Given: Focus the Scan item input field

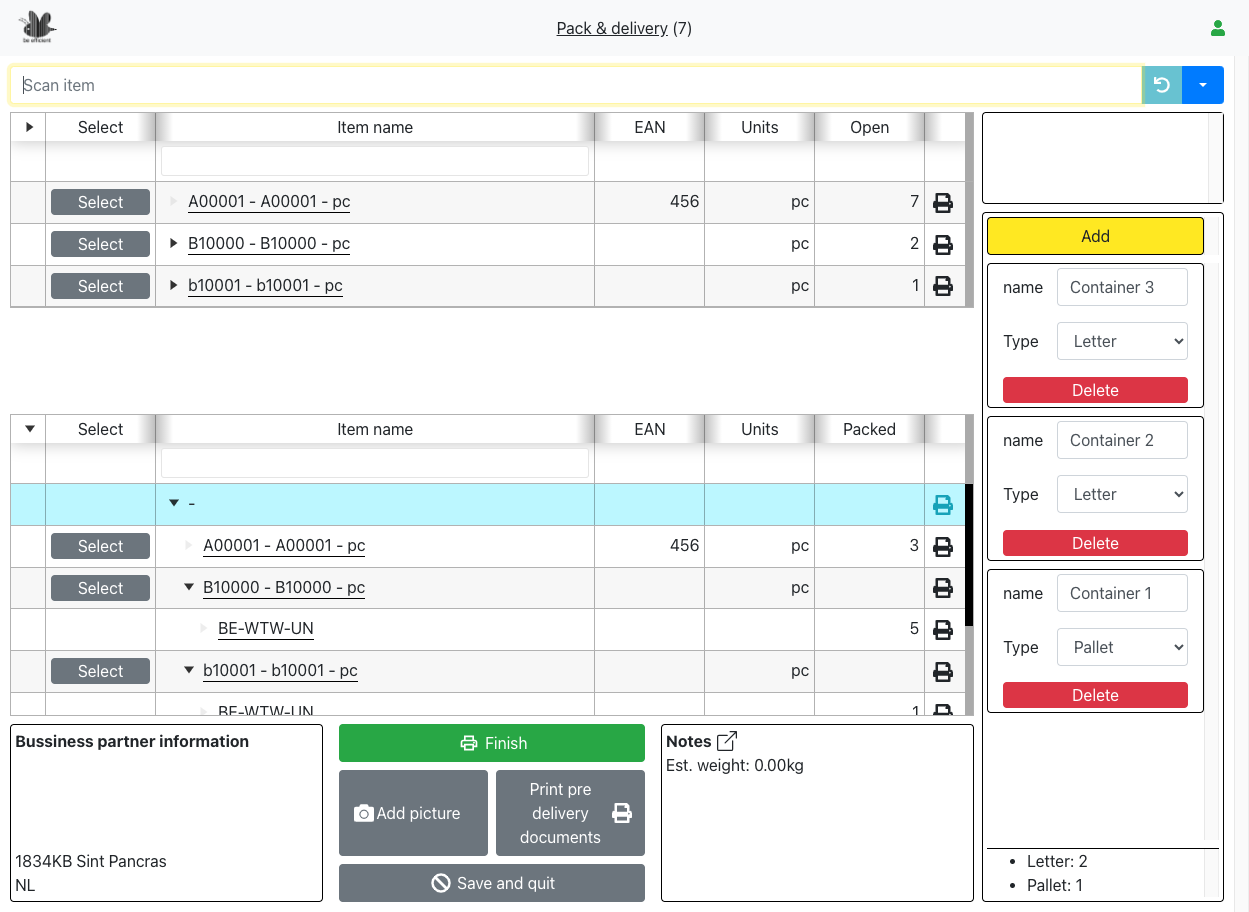Looking at the screenshot, I should (576, 86).
